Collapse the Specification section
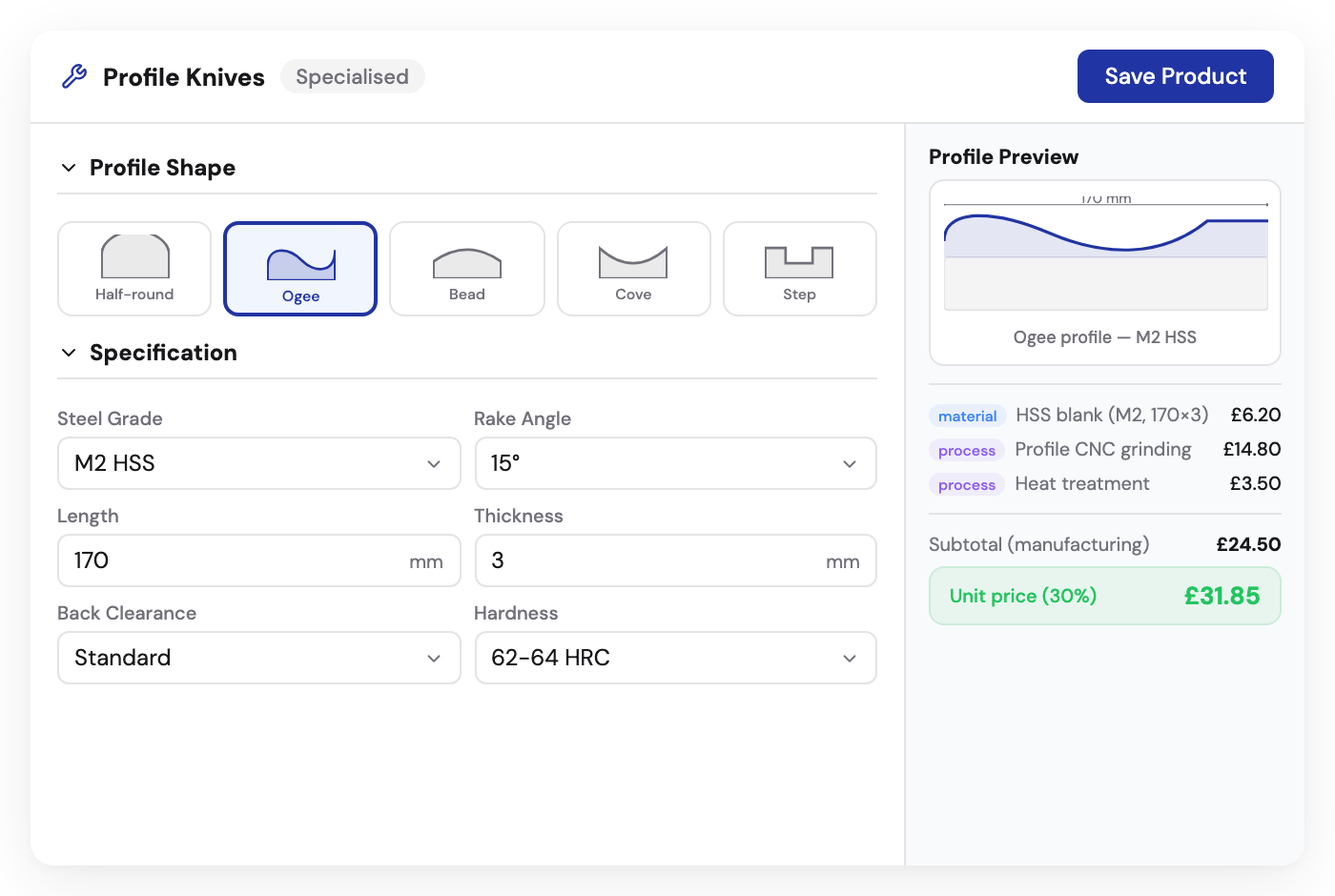The height and width of the screenshot is (896, 1335). point(69,353)
